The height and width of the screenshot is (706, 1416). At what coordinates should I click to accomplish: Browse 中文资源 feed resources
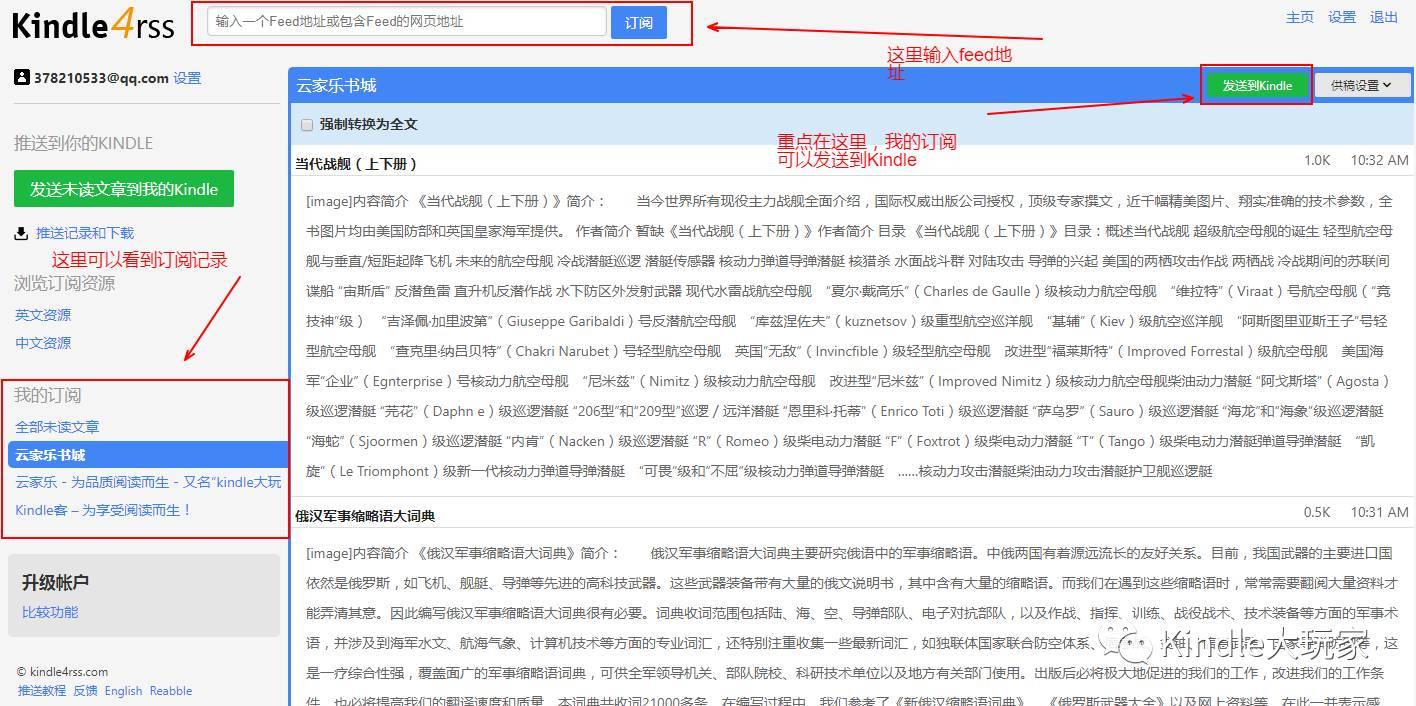[x=43, y=343]
